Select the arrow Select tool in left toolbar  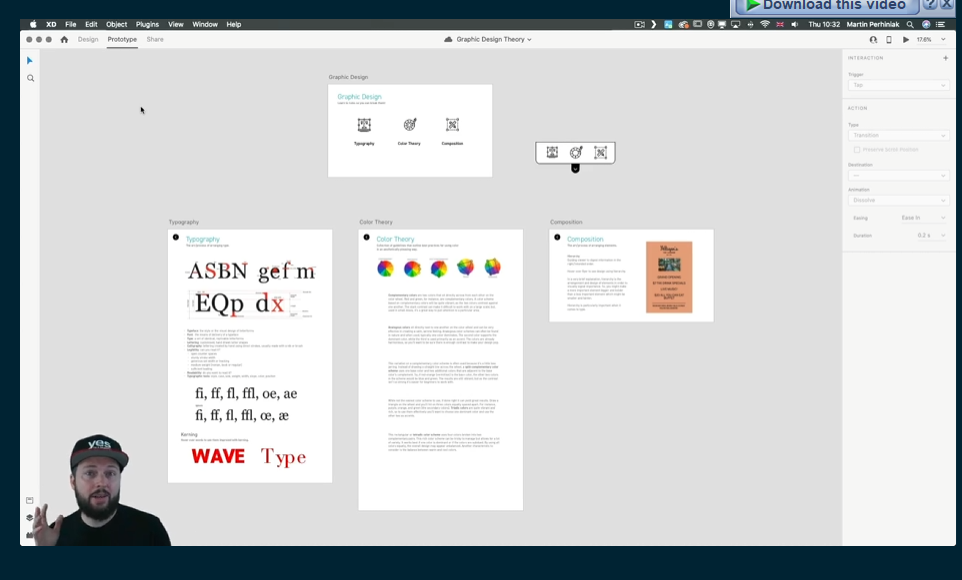click(x=29, y=61)
